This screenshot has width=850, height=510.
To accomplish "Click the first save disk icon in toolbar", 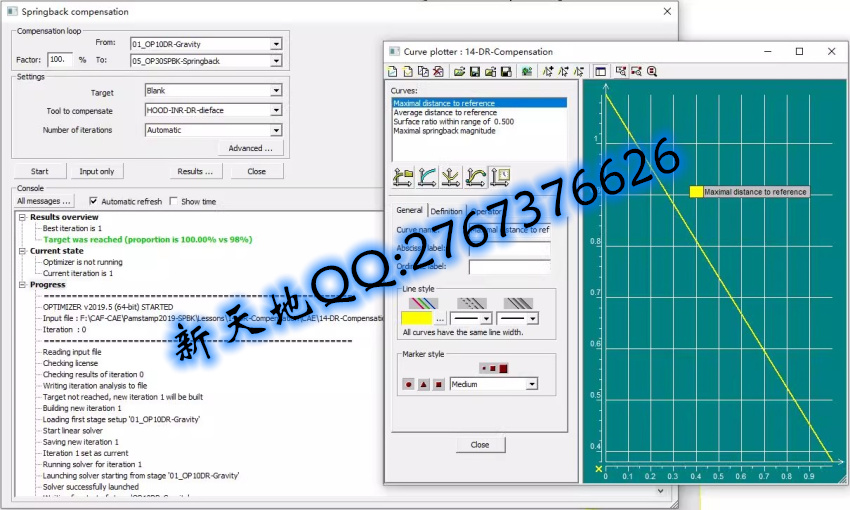I will click(x=475, y=72).
